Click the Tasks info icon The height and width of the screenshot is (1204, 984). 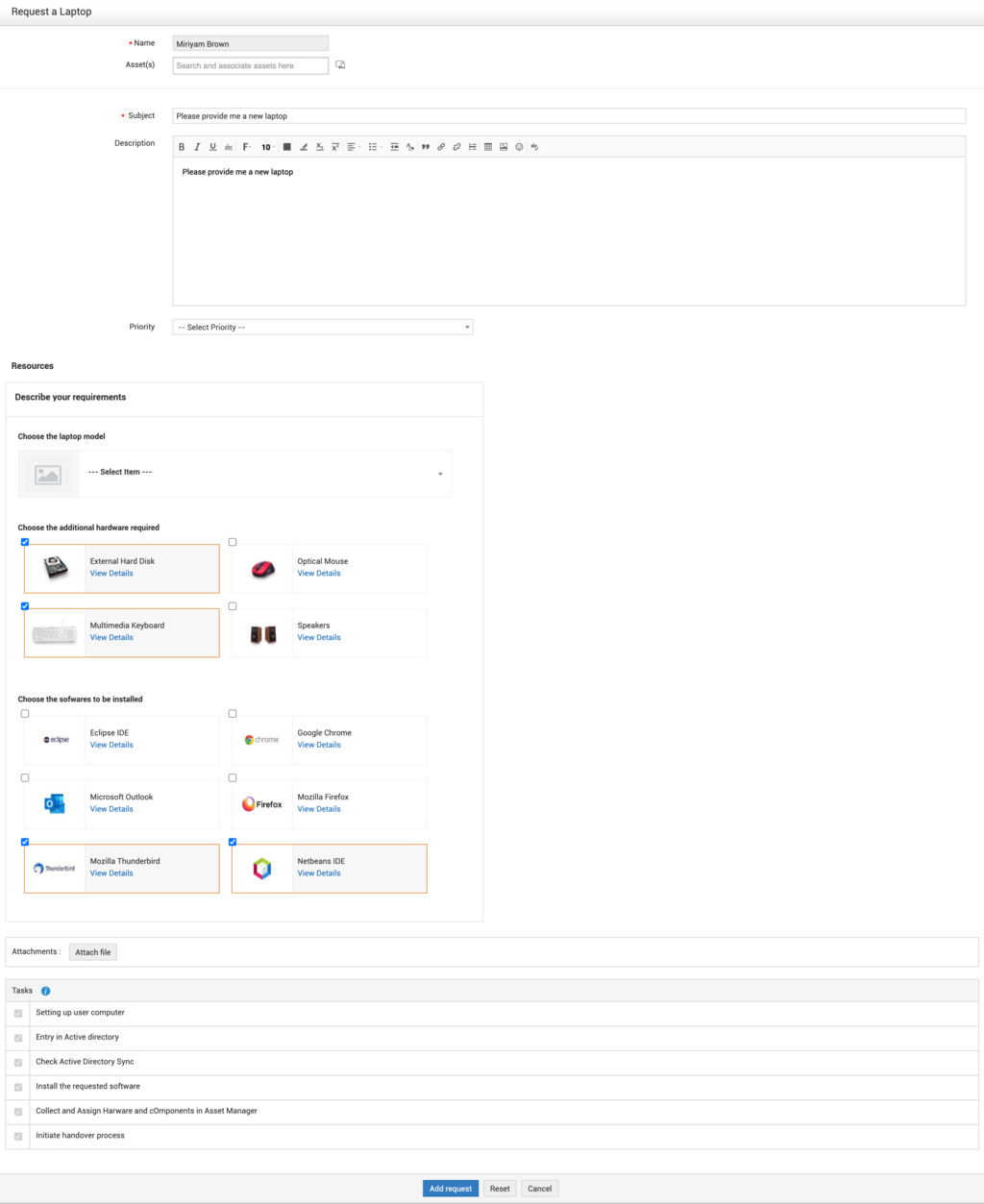click(x=45, y=991)
